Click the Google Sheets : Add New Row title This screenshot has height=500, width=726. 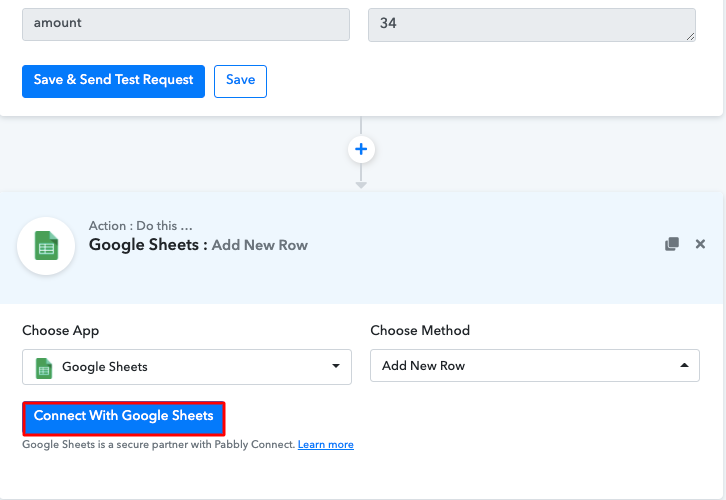coord(198,245)
